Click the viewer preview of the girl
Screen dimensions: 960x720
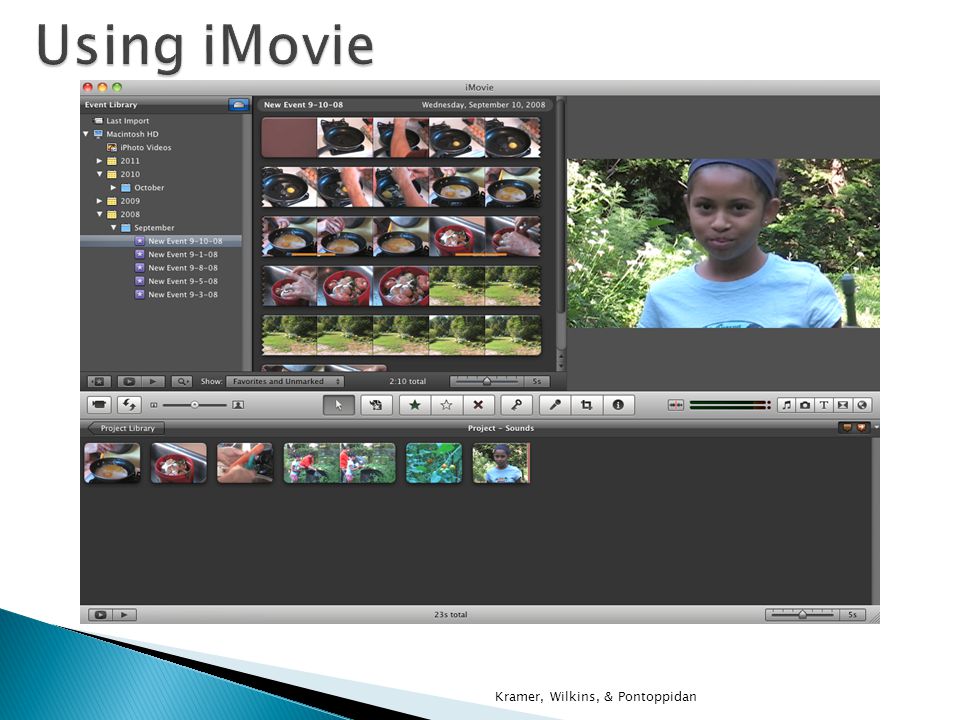[723, 243]
